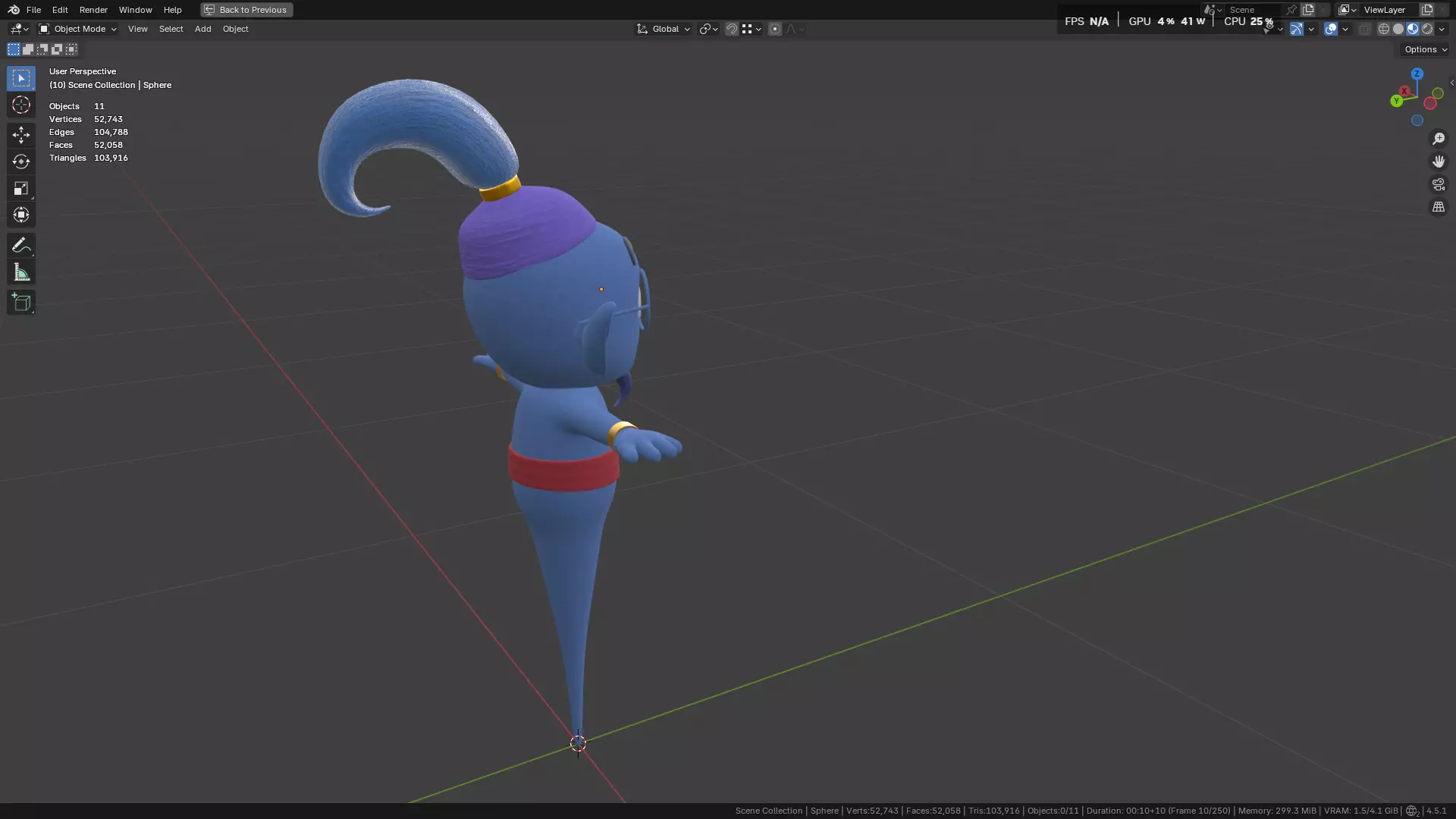
Task: Switch to solid viewport shading
Action: 1398,29
